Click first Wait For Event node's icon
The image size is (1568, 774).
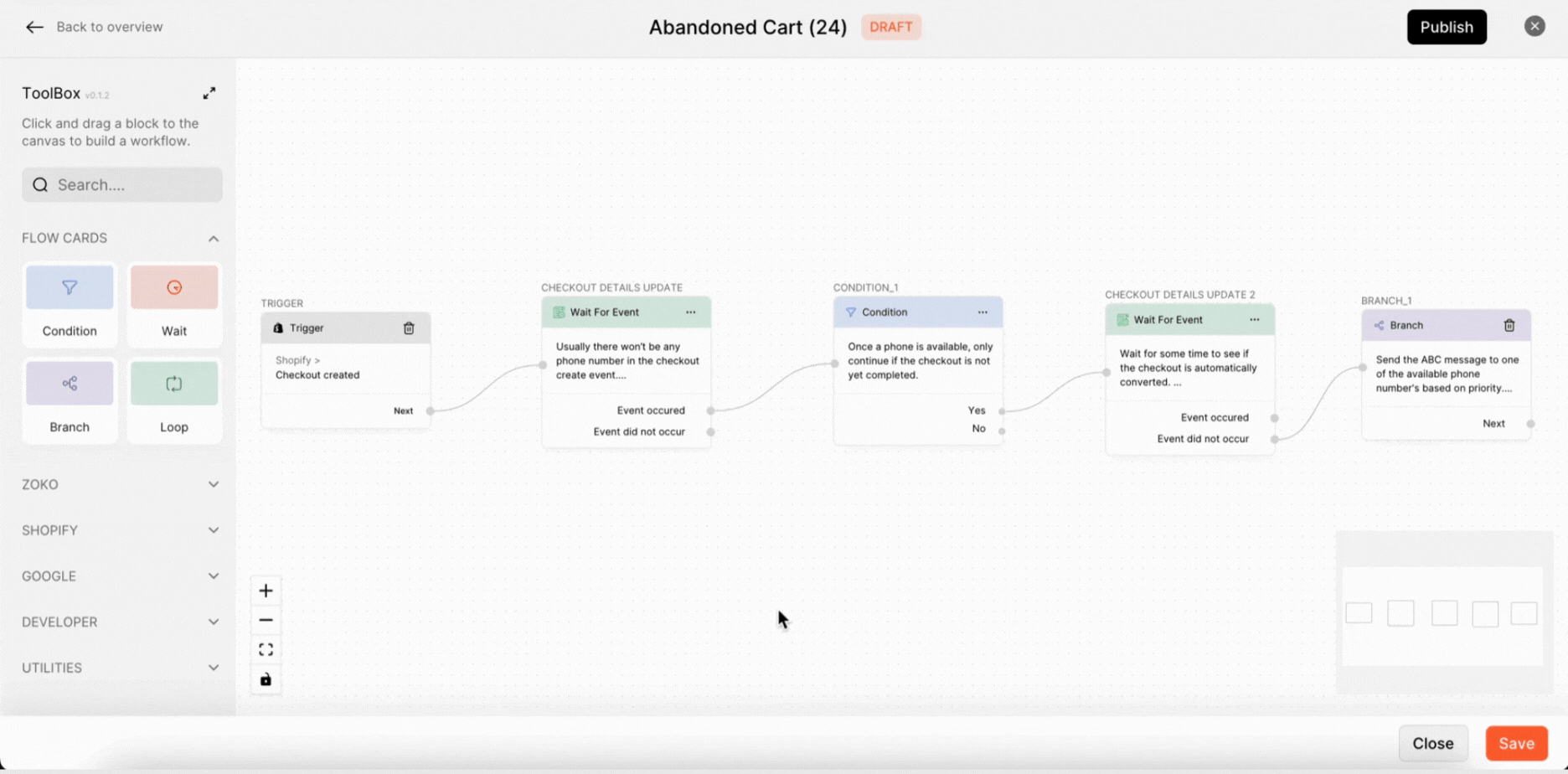click(x=559, y=312)
